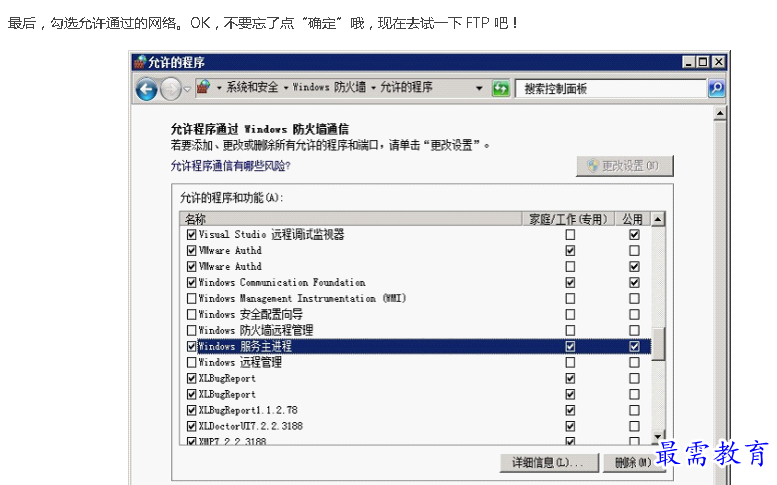Close the 允许的程序 window

(719, 62)
